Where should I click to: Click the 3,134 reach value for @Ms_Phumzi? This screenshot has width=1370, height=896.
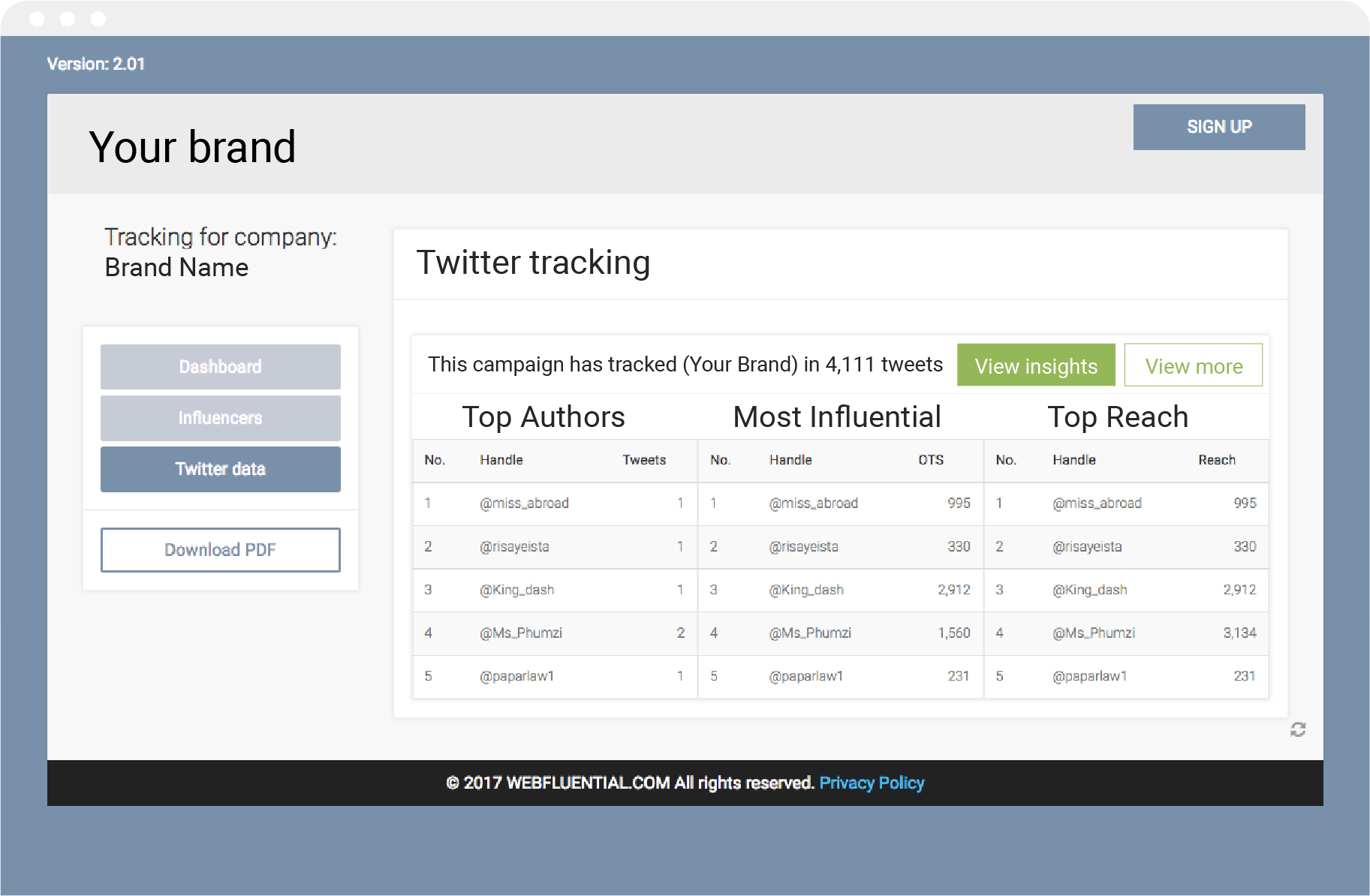click(x=1239, y=633)
